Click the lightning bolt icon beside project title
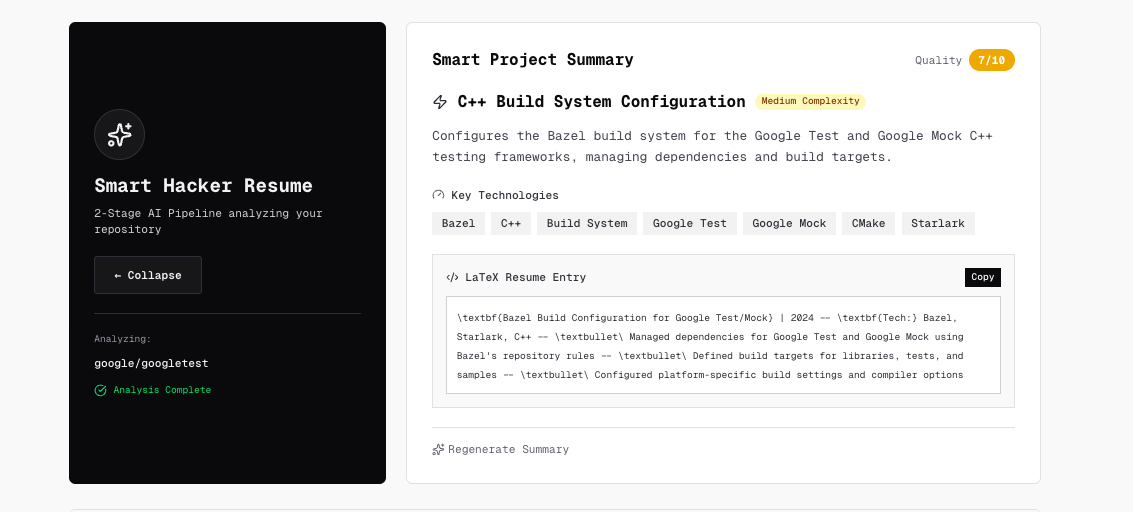Viewport: 1133px width, 512px height. click(x=440, y=102)
